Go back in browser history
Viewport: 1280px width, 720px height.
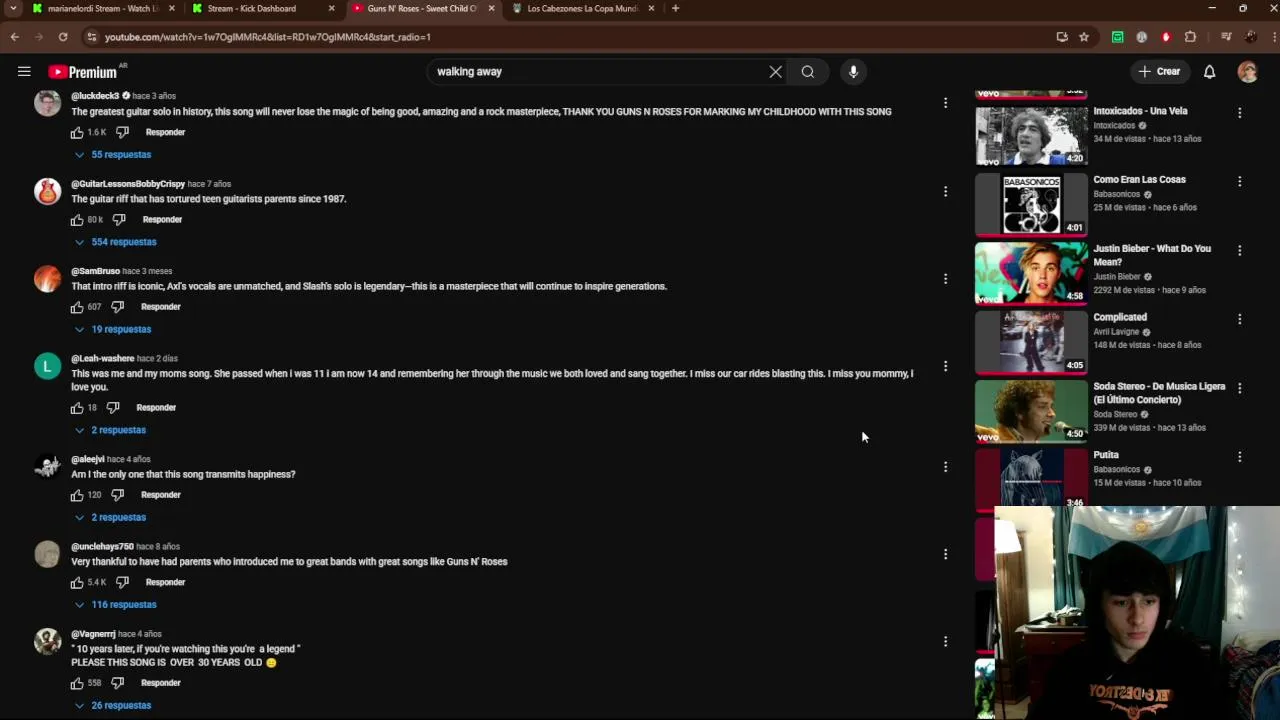(14, 37)
